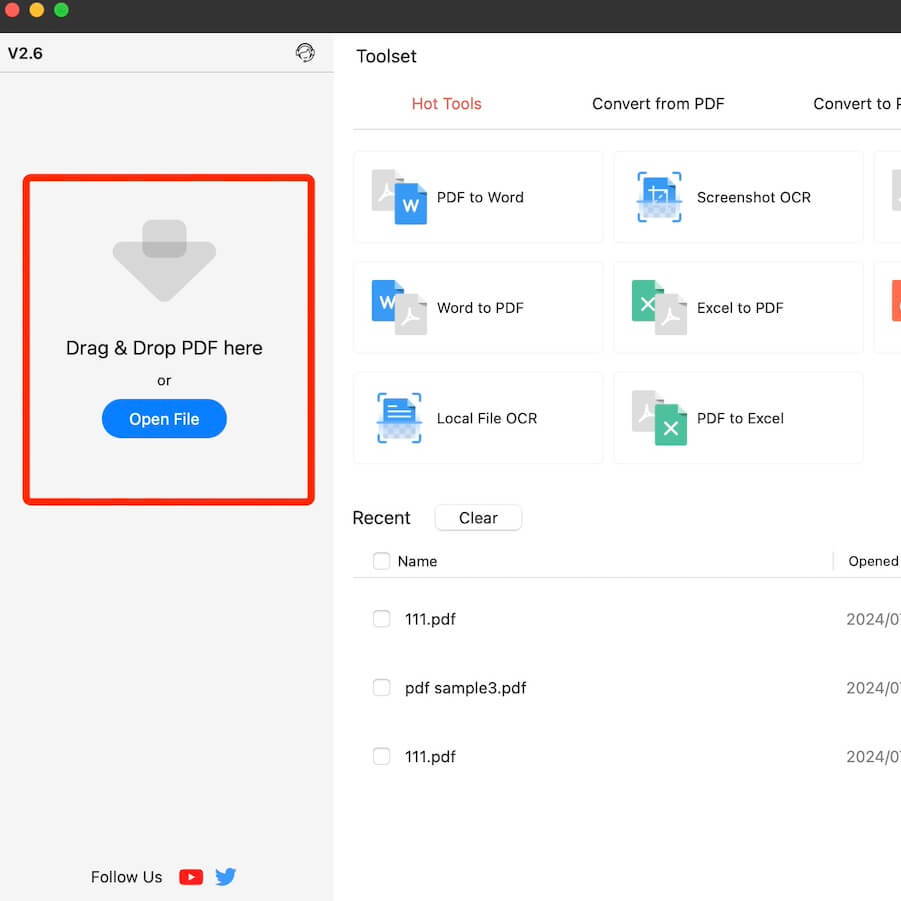This screenshot has height=901, width=901.
Task: Select the Word to PDF label
Action: tap(480, 307)
